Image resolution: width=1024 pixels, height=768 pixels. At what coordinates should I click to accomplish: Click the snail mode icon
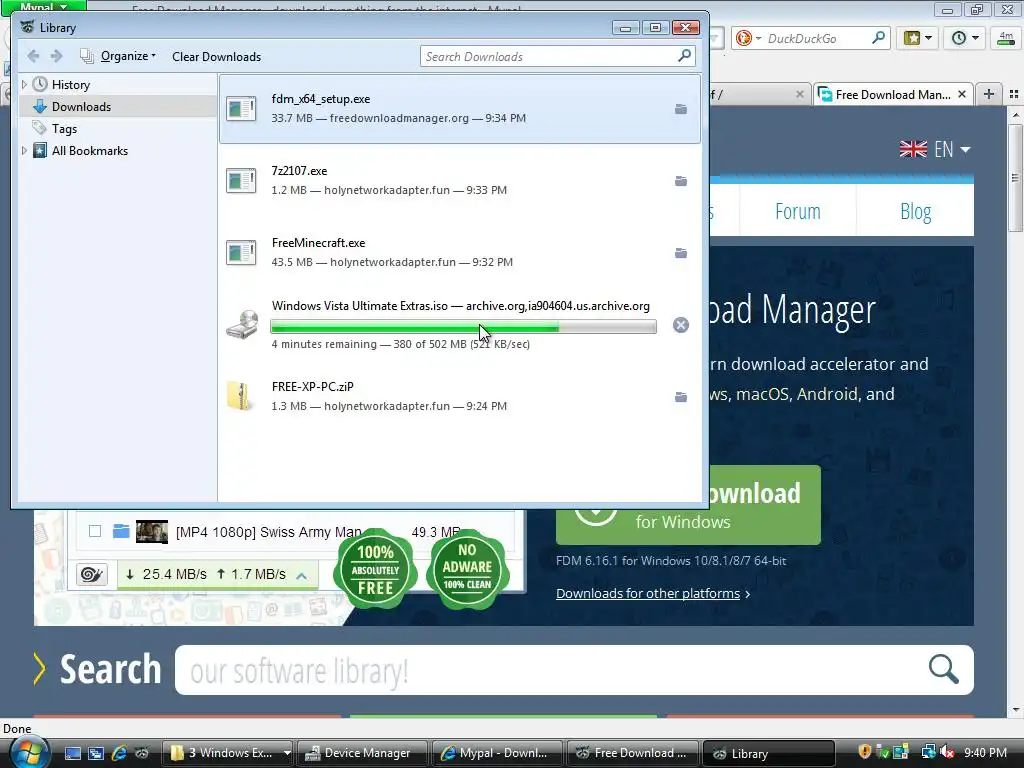pyautogui.click(x=91, y=574)
